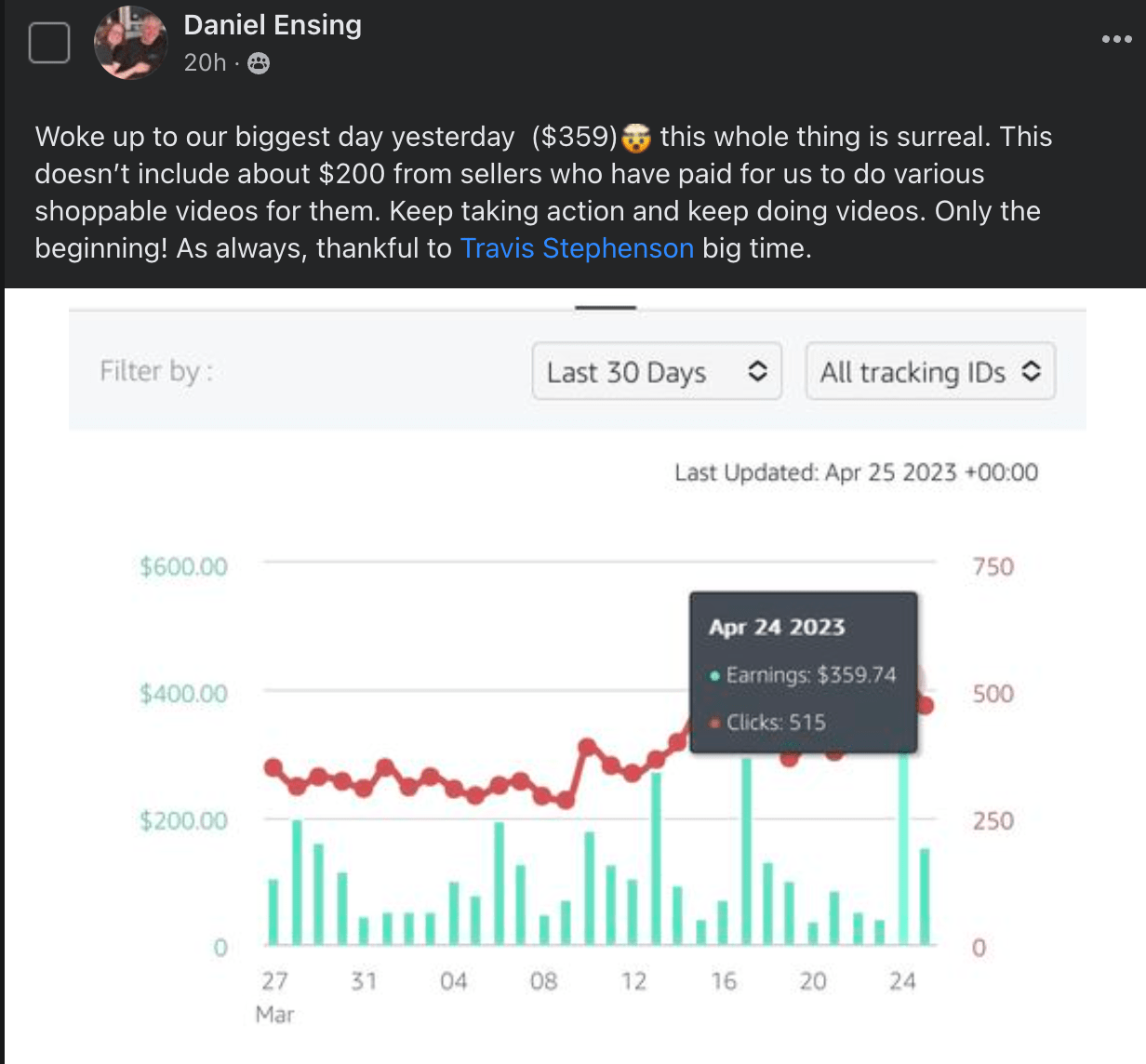Click the arrows on All tracking IDs
The width and height of the screenshot is (1146, 1064).
point(1030,371)
